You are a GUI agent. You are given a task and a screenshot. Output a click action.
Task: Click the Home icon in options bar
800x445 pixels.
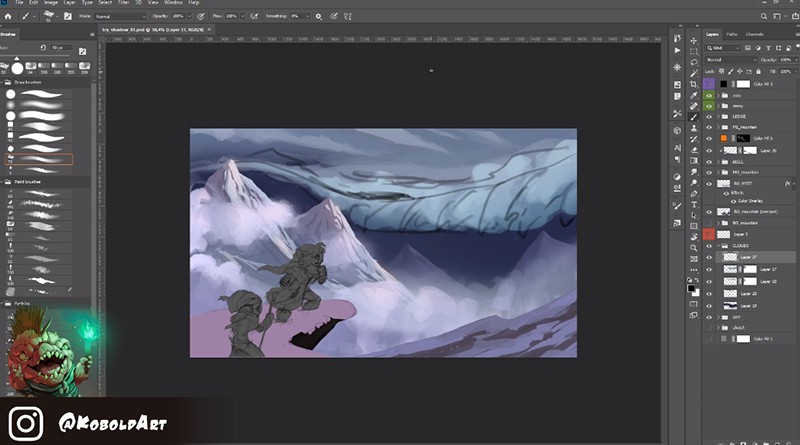8,16
